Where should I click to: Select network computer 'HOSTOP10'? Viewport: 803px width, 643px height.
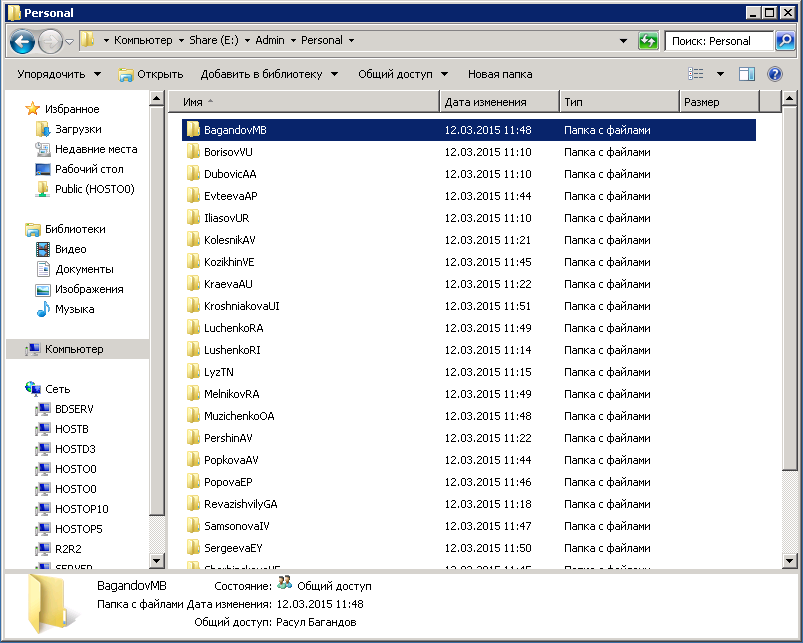point(81,508)
